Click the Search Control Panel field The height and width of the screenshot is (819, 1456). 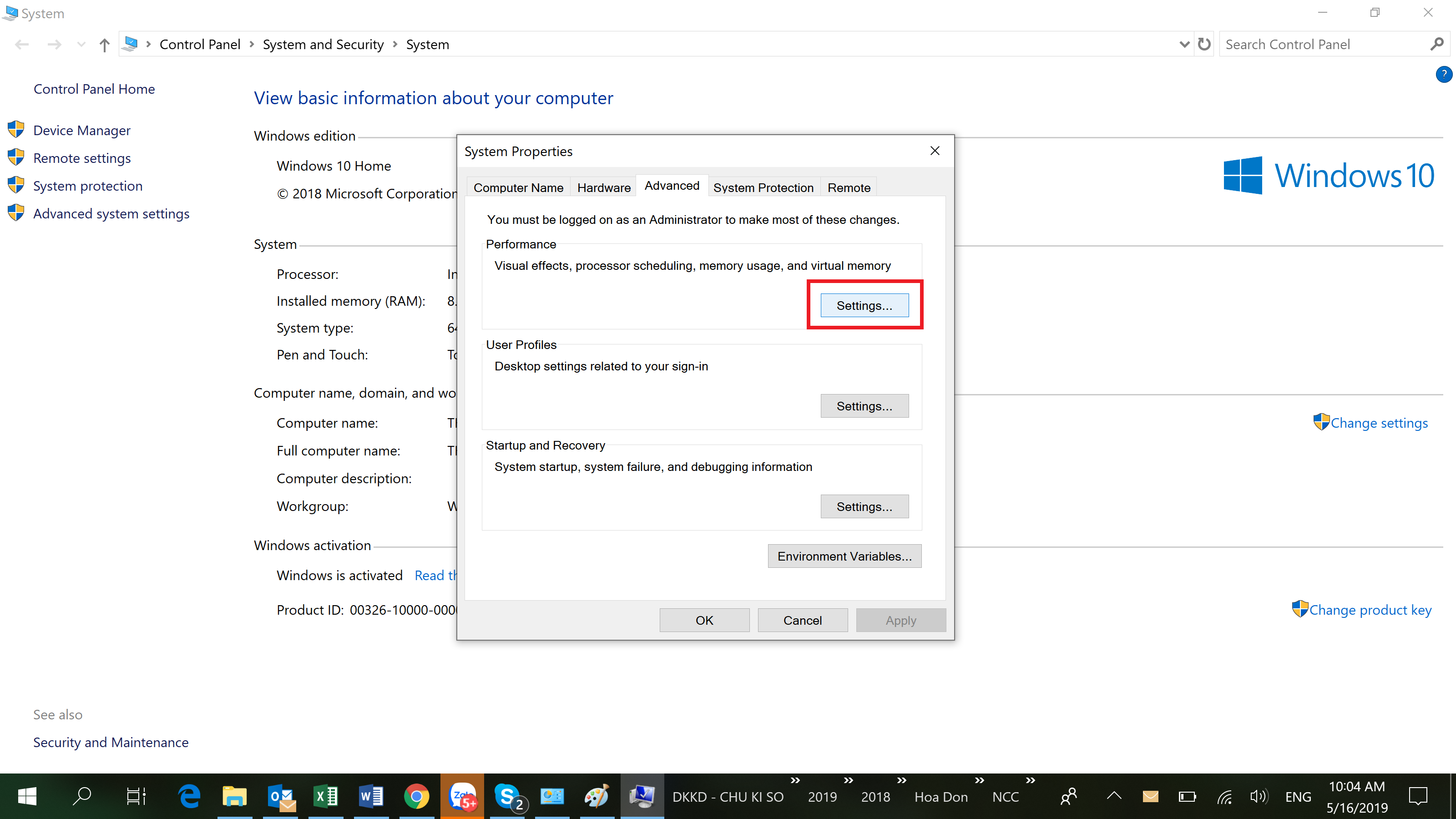(x=1323, y=44)
